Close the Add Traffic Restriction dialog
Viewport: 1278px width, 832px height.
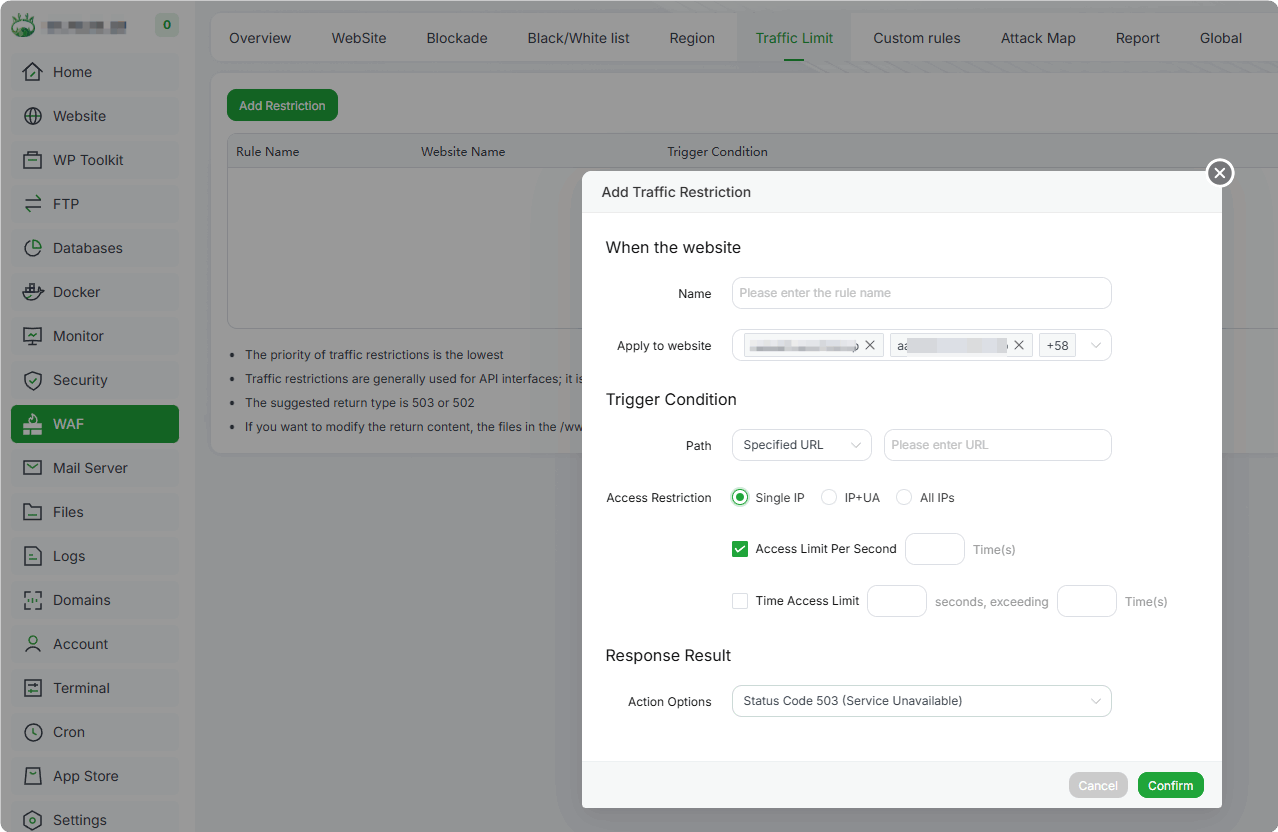pyautogui.click(x=1219, y=173)
